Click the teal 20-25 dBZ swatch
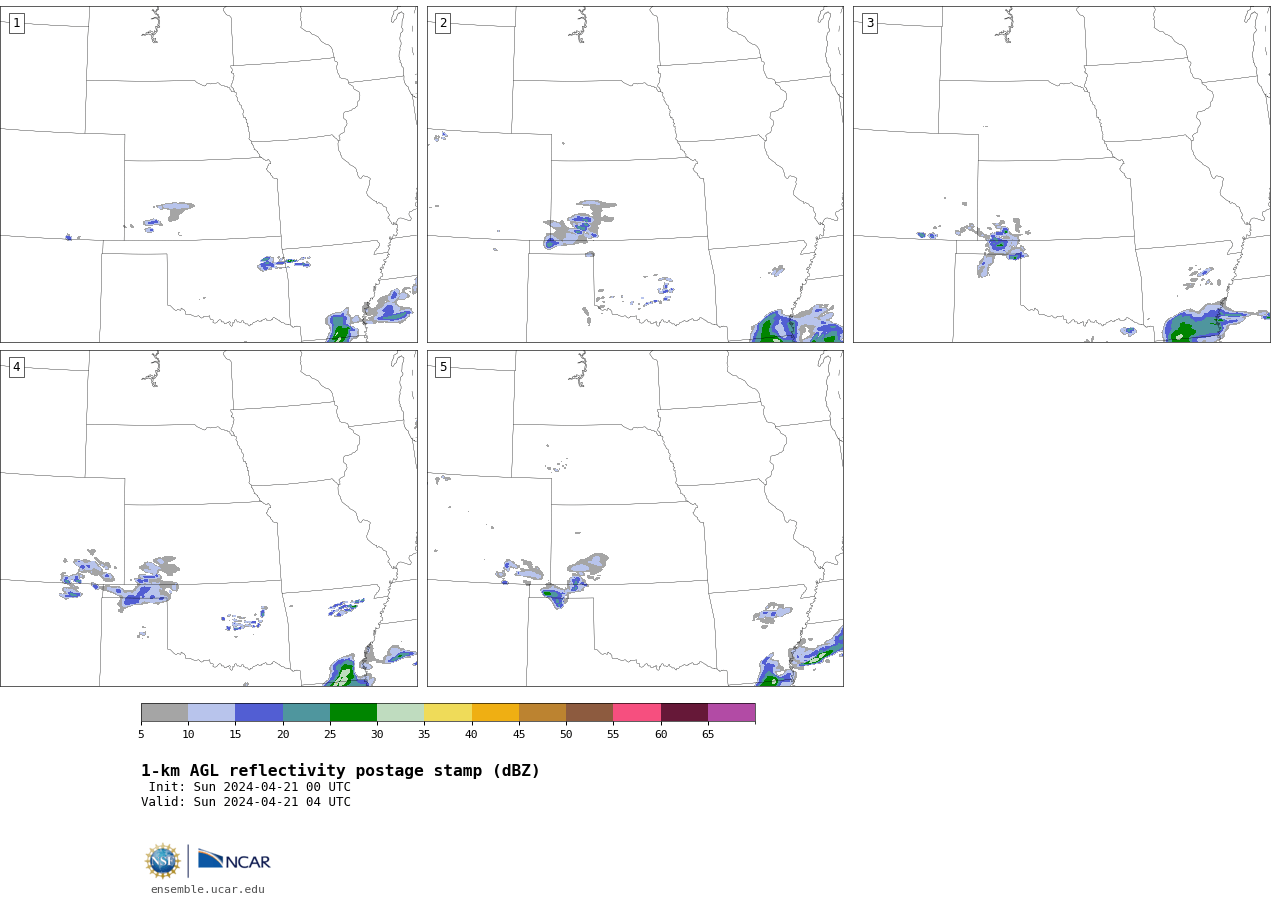 click(x=306, y=713)
